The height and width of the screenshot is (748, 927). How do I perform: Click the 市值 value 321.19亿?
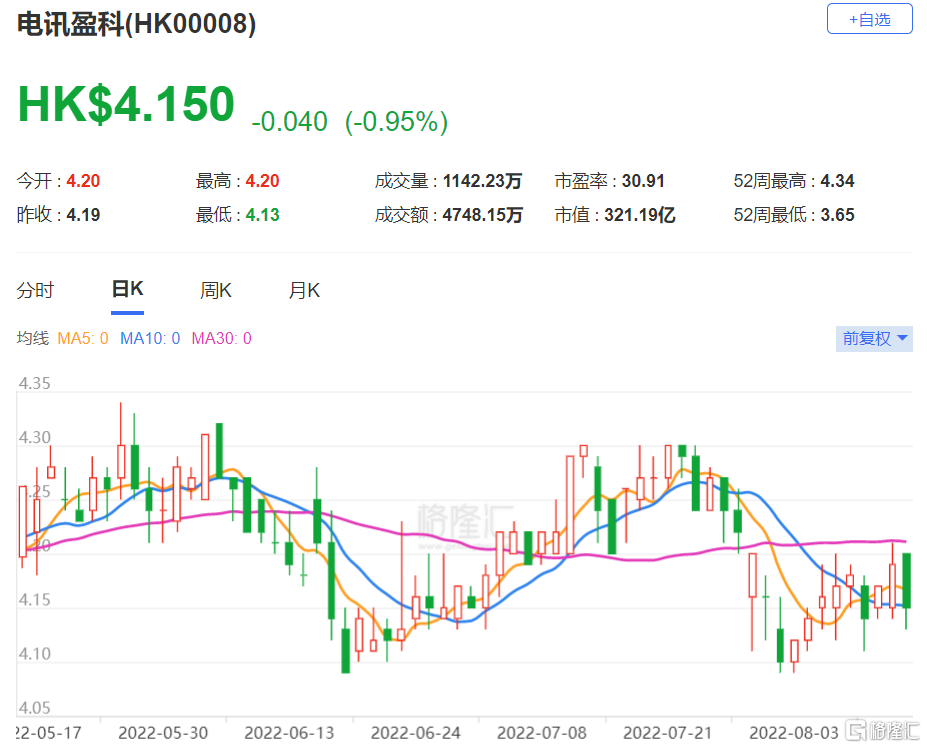pos(639,215)
